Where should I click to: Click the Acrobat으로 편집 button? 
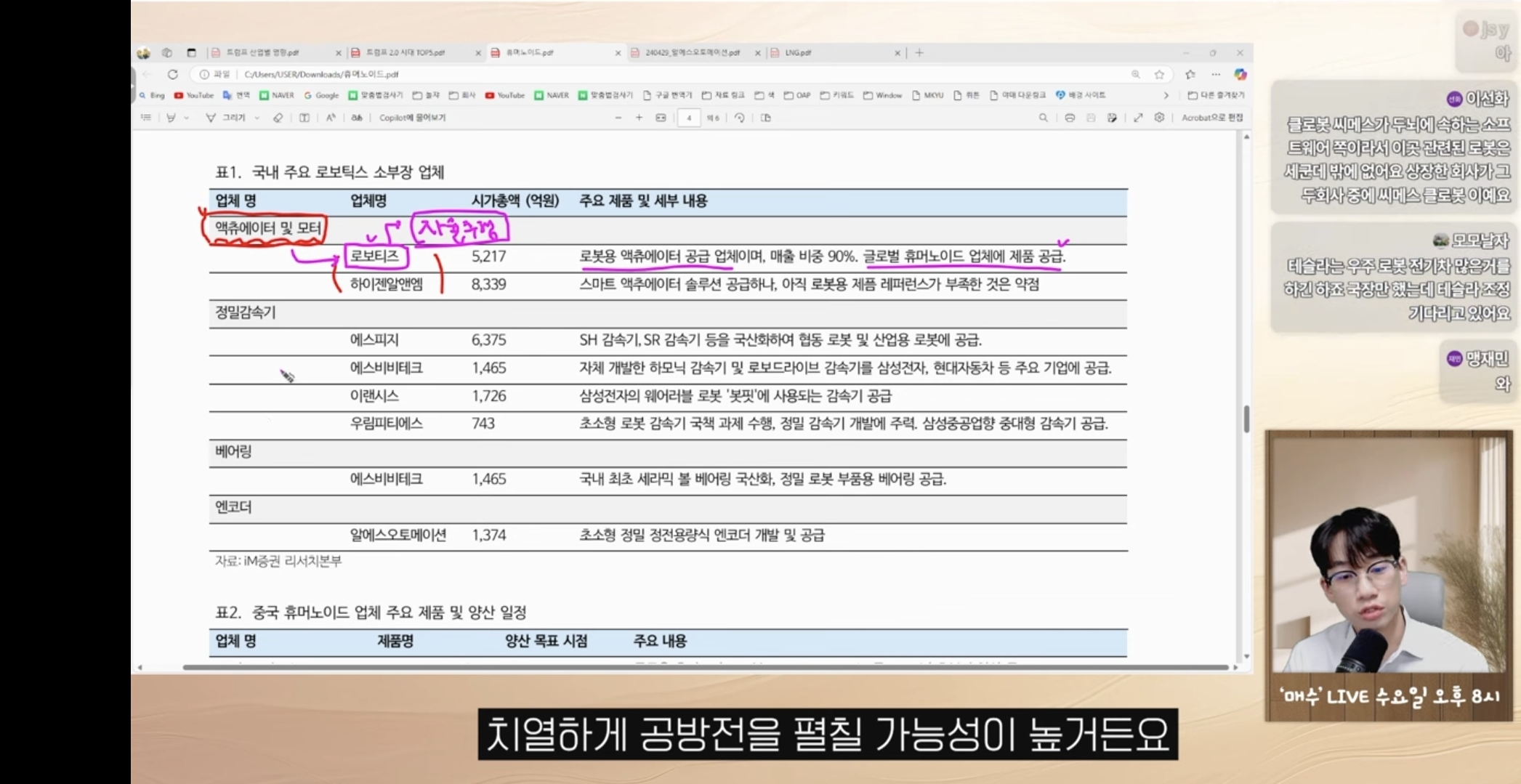[x=1212, y=118]
